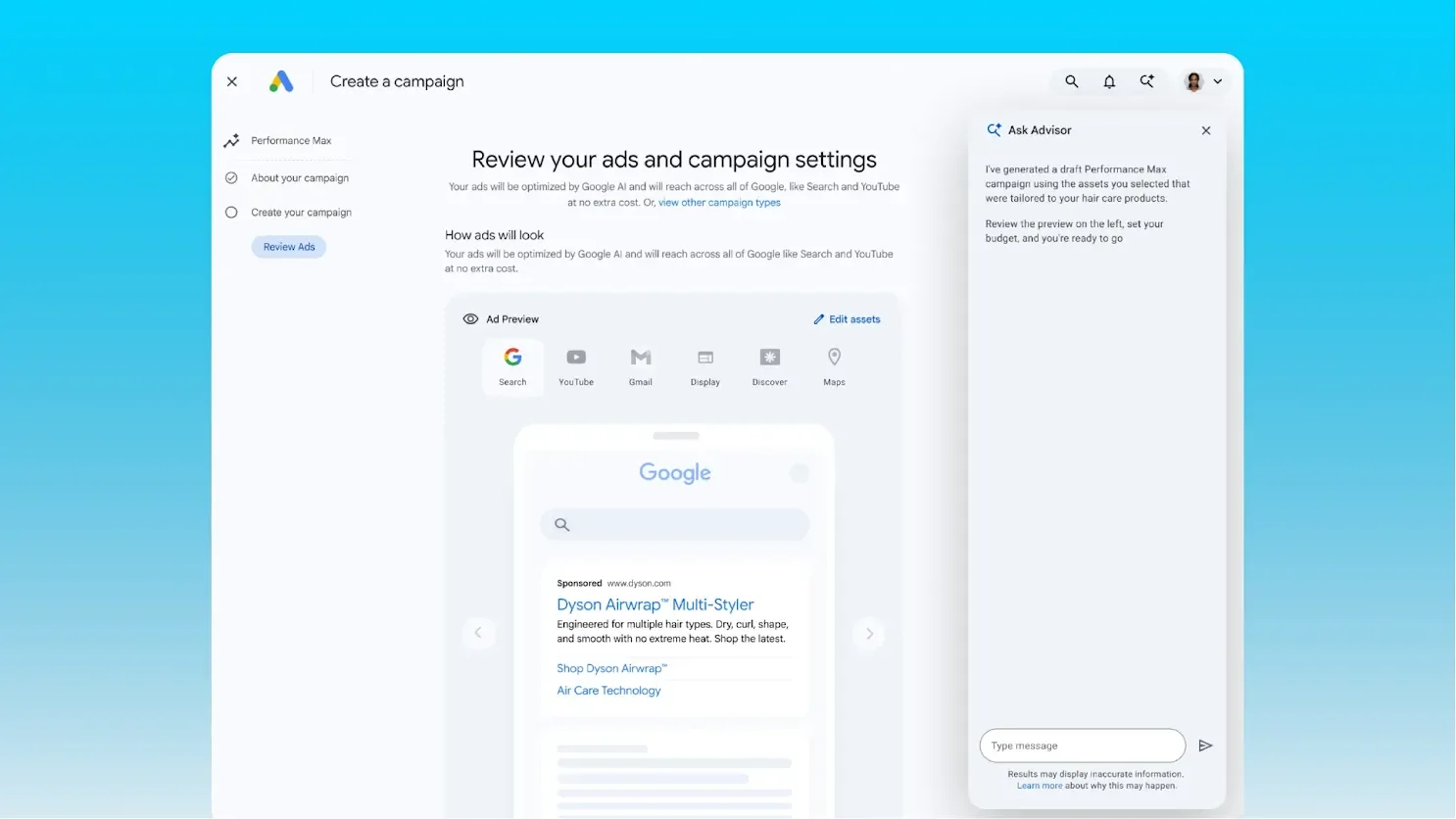
Task: Expand the account dropdown chevron
Action: [x=1218, y=82]
